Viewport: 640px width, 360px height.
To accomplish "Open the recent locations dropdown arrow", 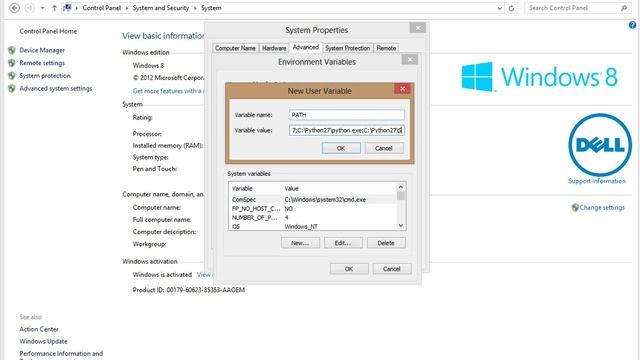I will (x=42, y=8).
